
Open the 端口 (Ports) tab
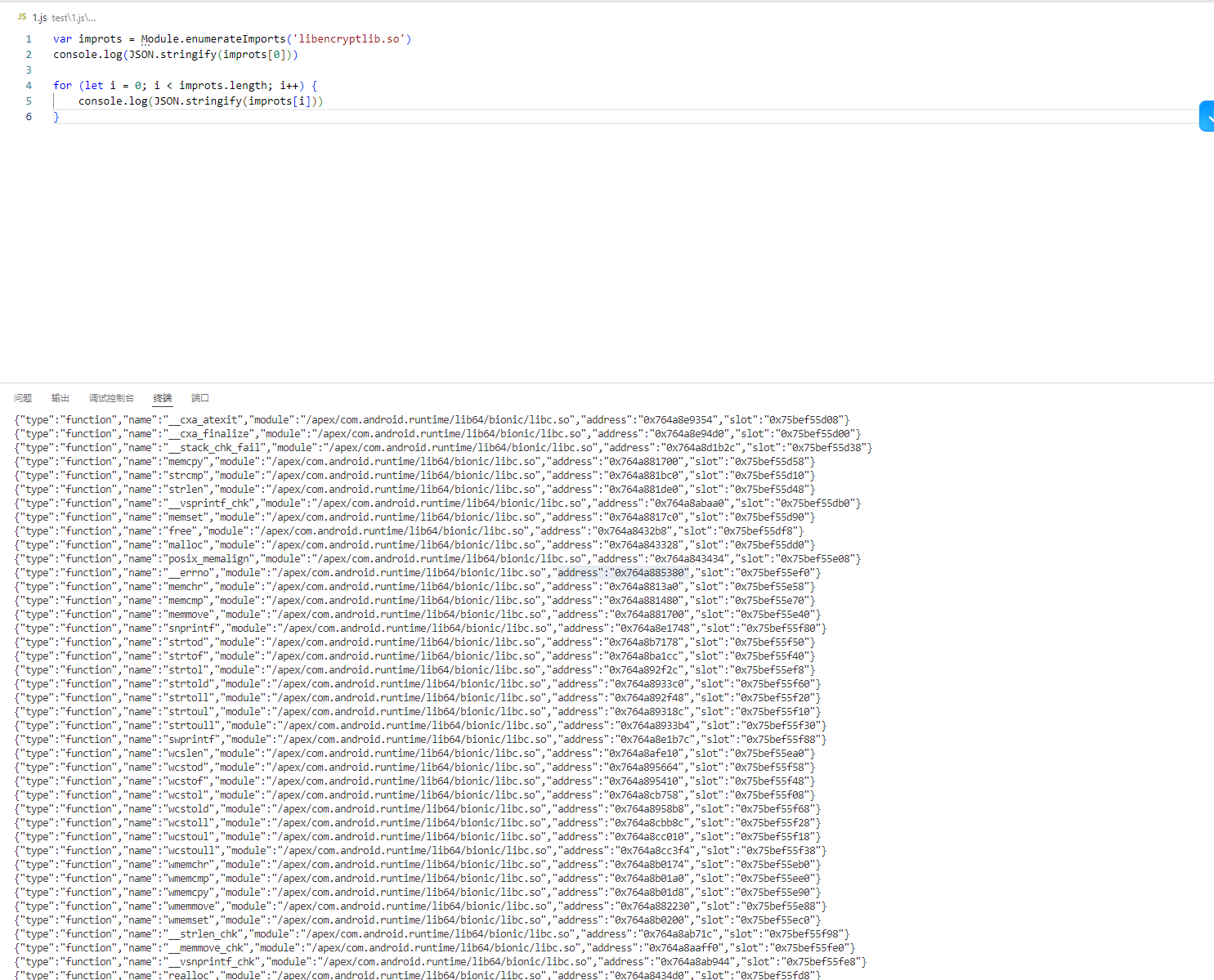click(x=200, y=398)
